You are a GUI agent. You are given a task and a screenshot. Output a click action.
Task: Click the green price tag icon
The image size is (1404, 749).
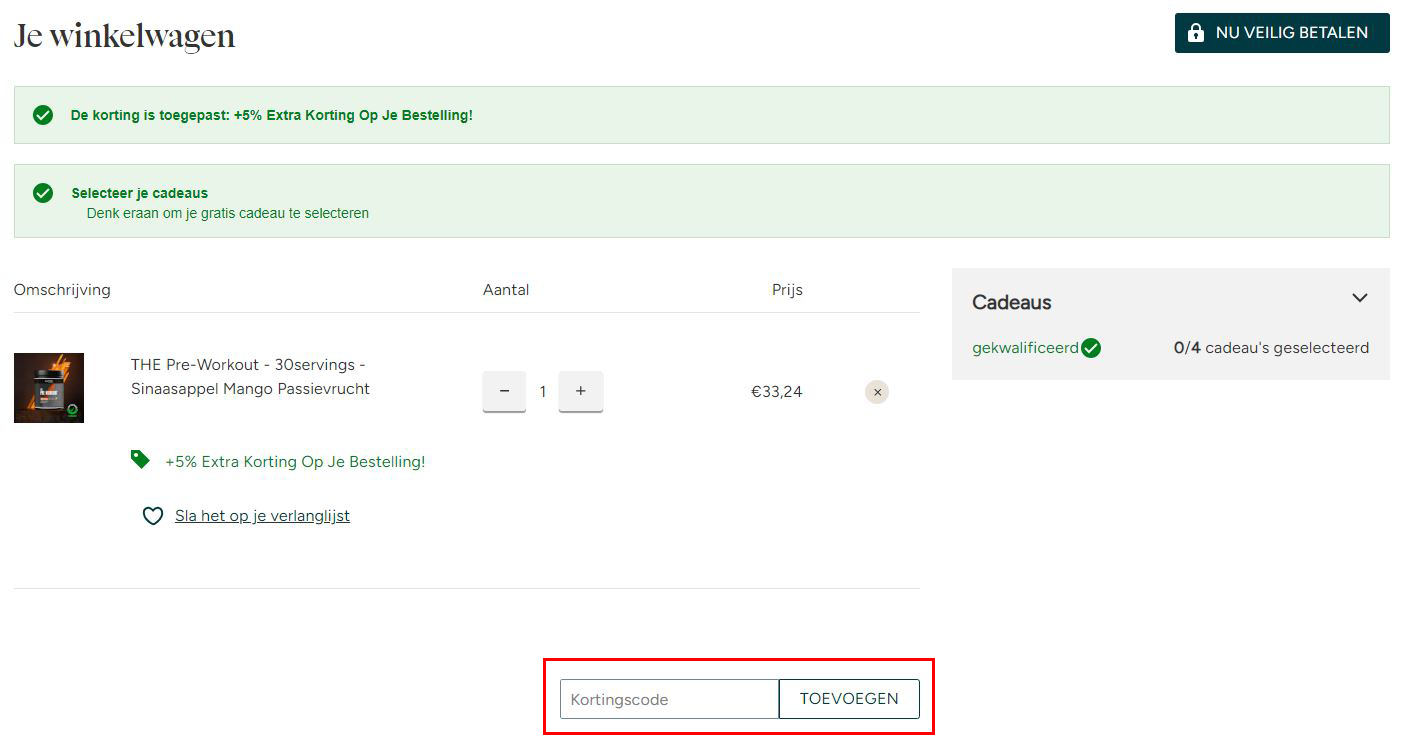point(140,460)
